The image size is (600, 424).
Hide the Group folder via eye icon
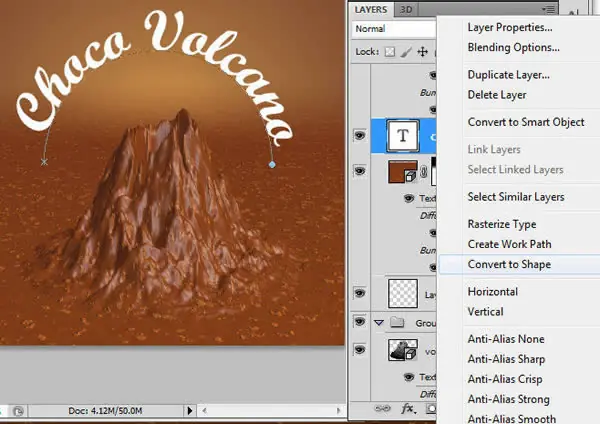pyautogui.click(x=359, y=321)
